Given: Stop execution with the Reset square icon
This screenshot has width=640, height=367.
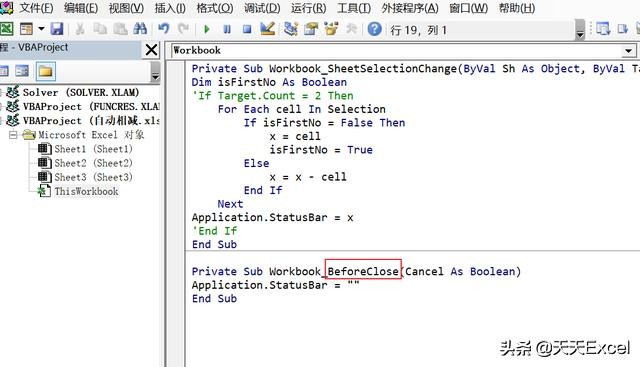Looking at the screenshot, I should pyautogui.click(x=247, y=29).
